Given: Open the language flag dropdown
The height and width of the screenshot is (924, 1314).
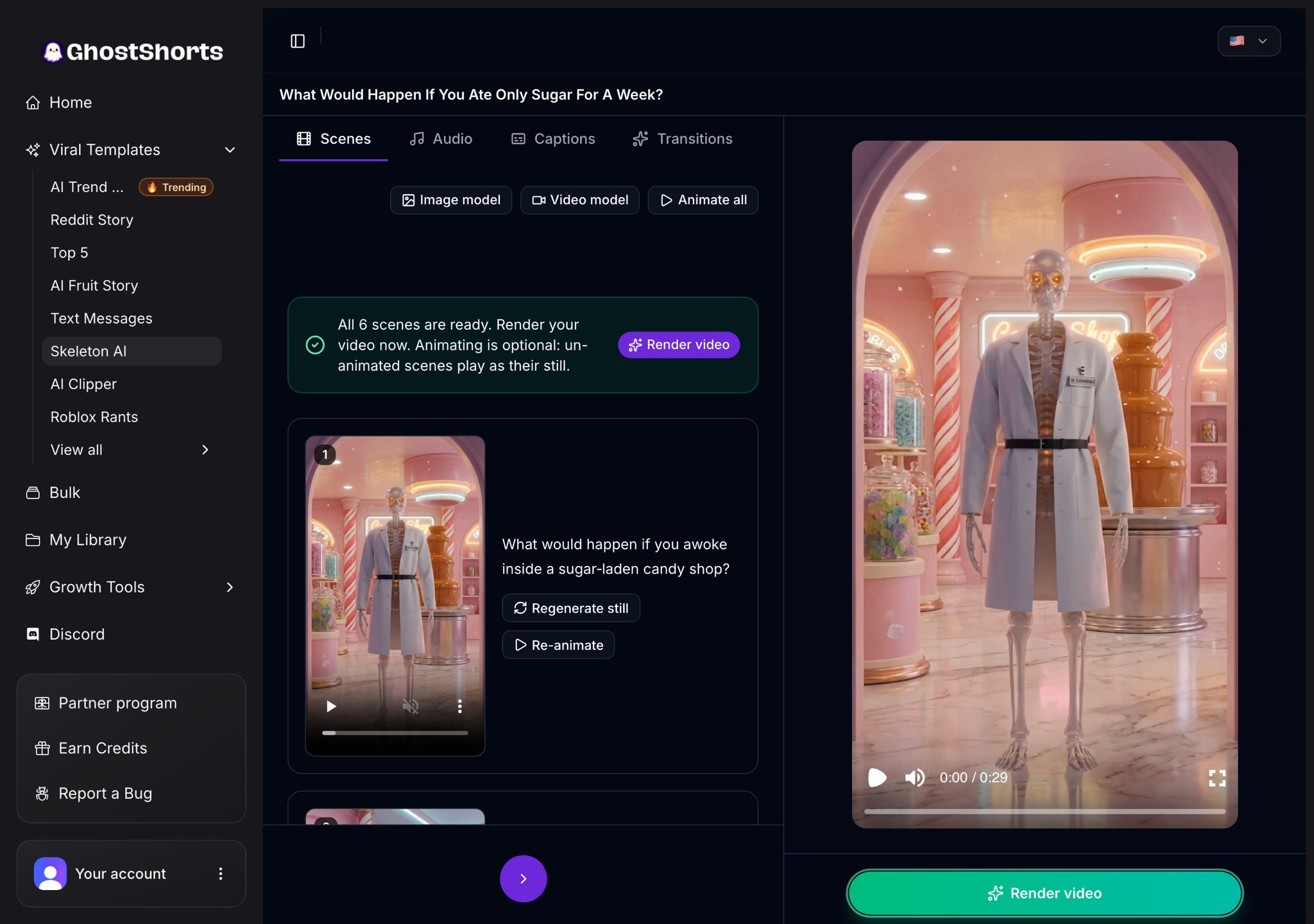Looking at the screenshot, I should point(1249,41).
